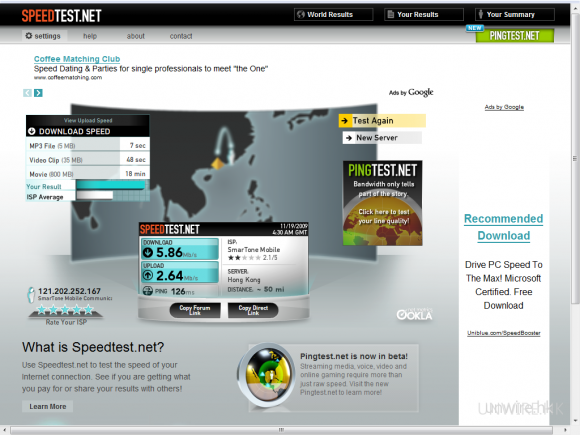Click Copy Direct Link button
This screenshot has width=580, height=435.
[253, 310]
